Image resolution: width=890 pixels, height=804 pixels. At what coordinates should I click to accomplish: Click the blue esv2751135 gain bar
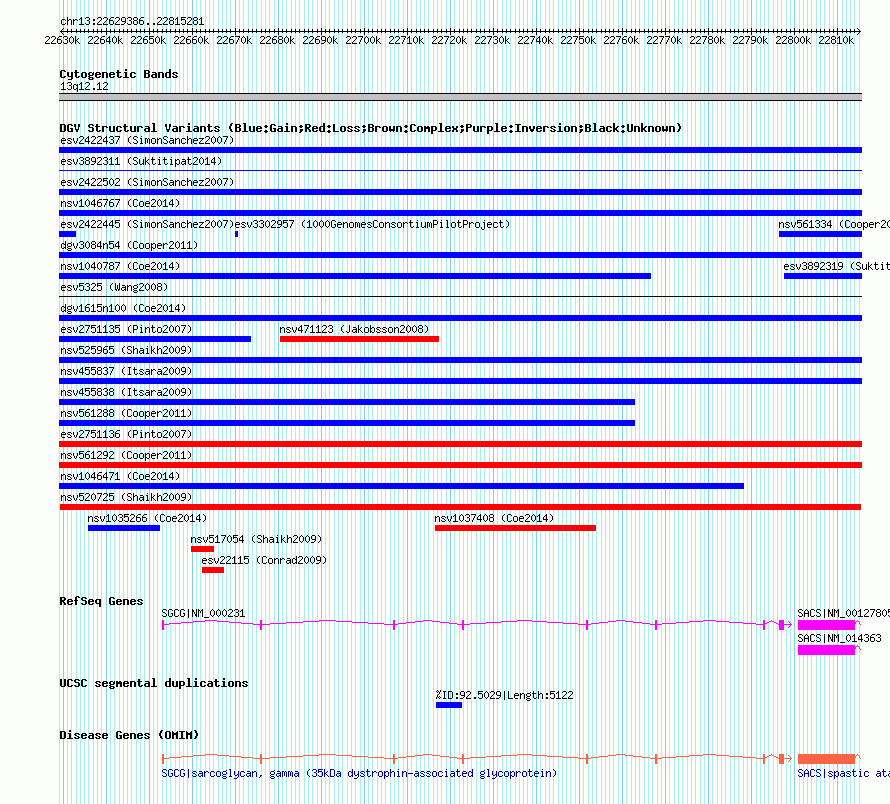(155, 339)
